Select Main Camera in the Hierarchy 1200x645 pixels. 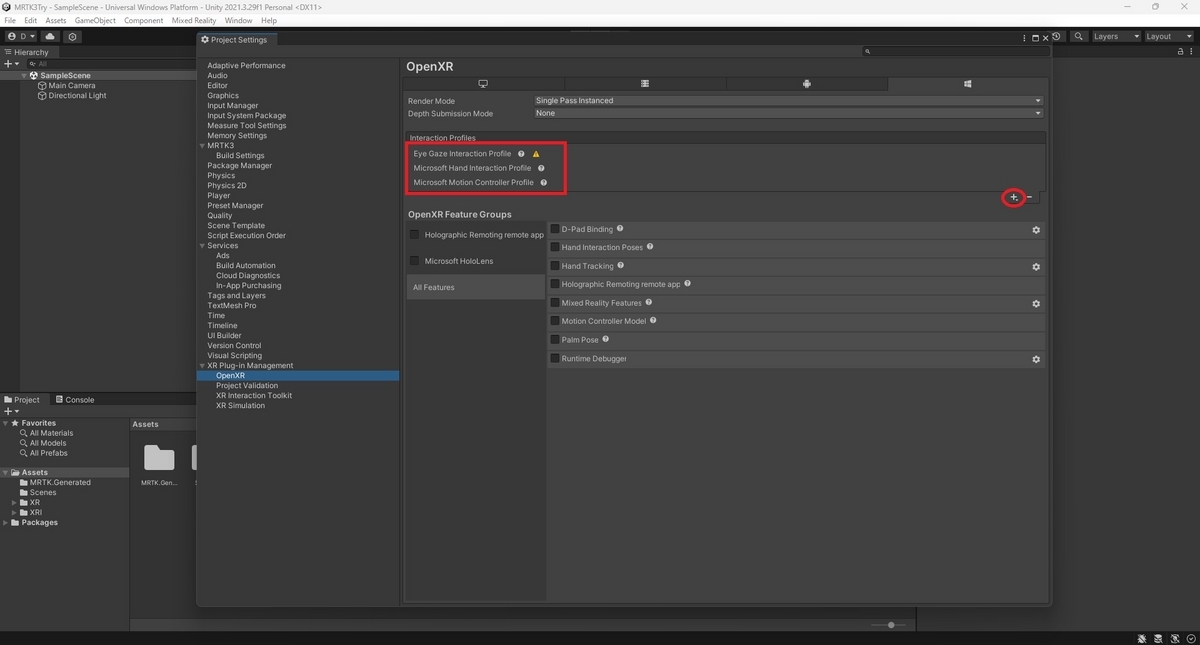pos(72,86)
